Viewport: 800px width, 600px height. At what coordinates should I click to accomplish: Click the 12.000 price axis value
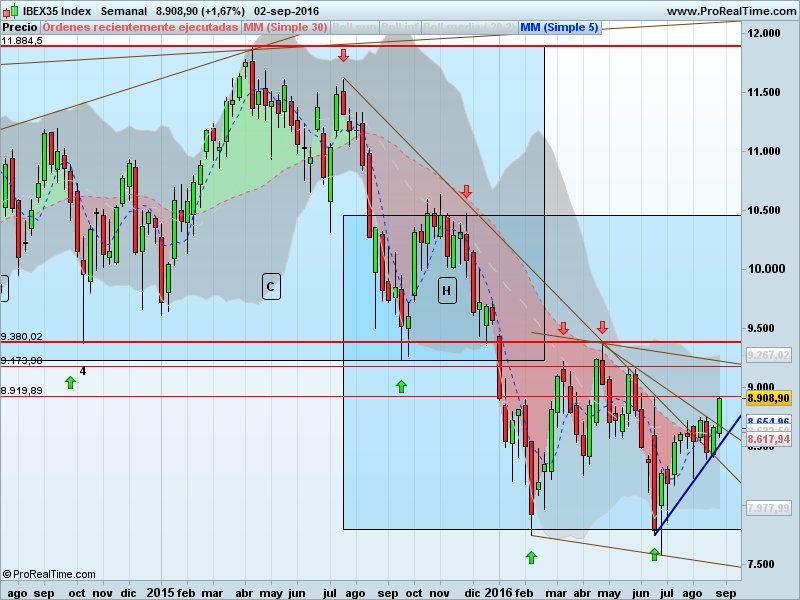pyautogui.click(x=763, y=33)
